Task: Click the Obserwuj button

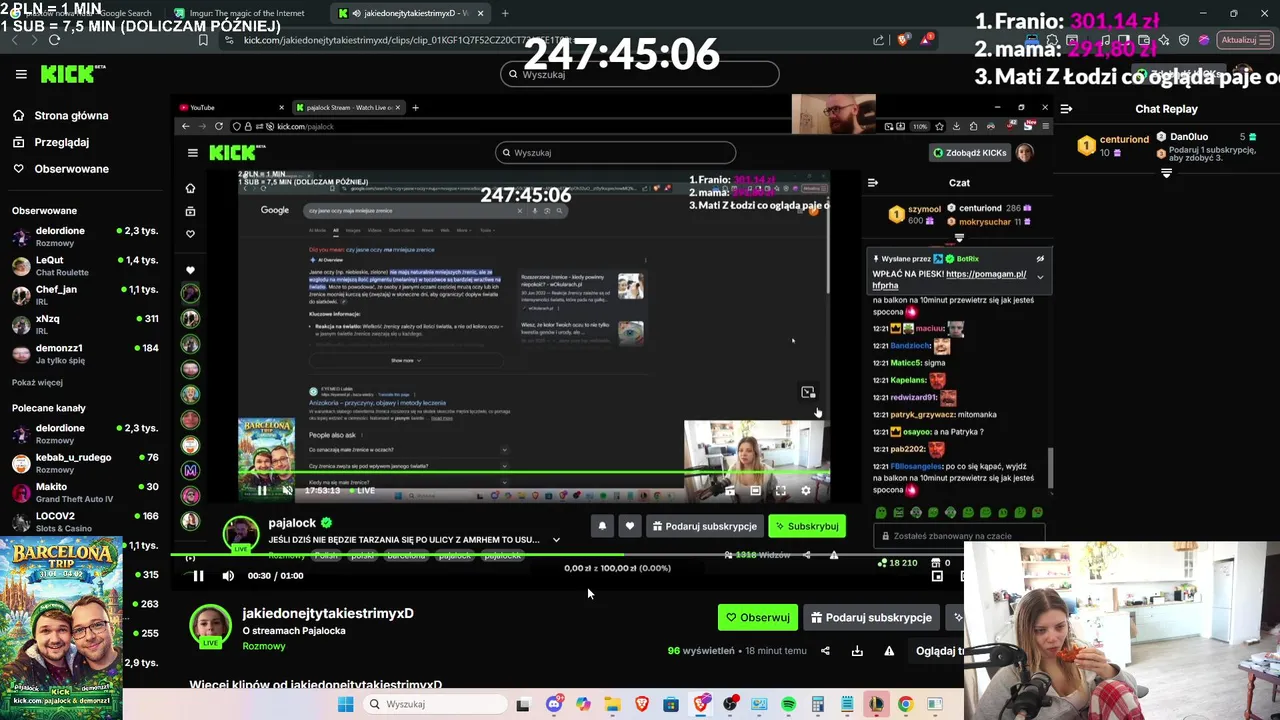Action: [x=758, y=617]
